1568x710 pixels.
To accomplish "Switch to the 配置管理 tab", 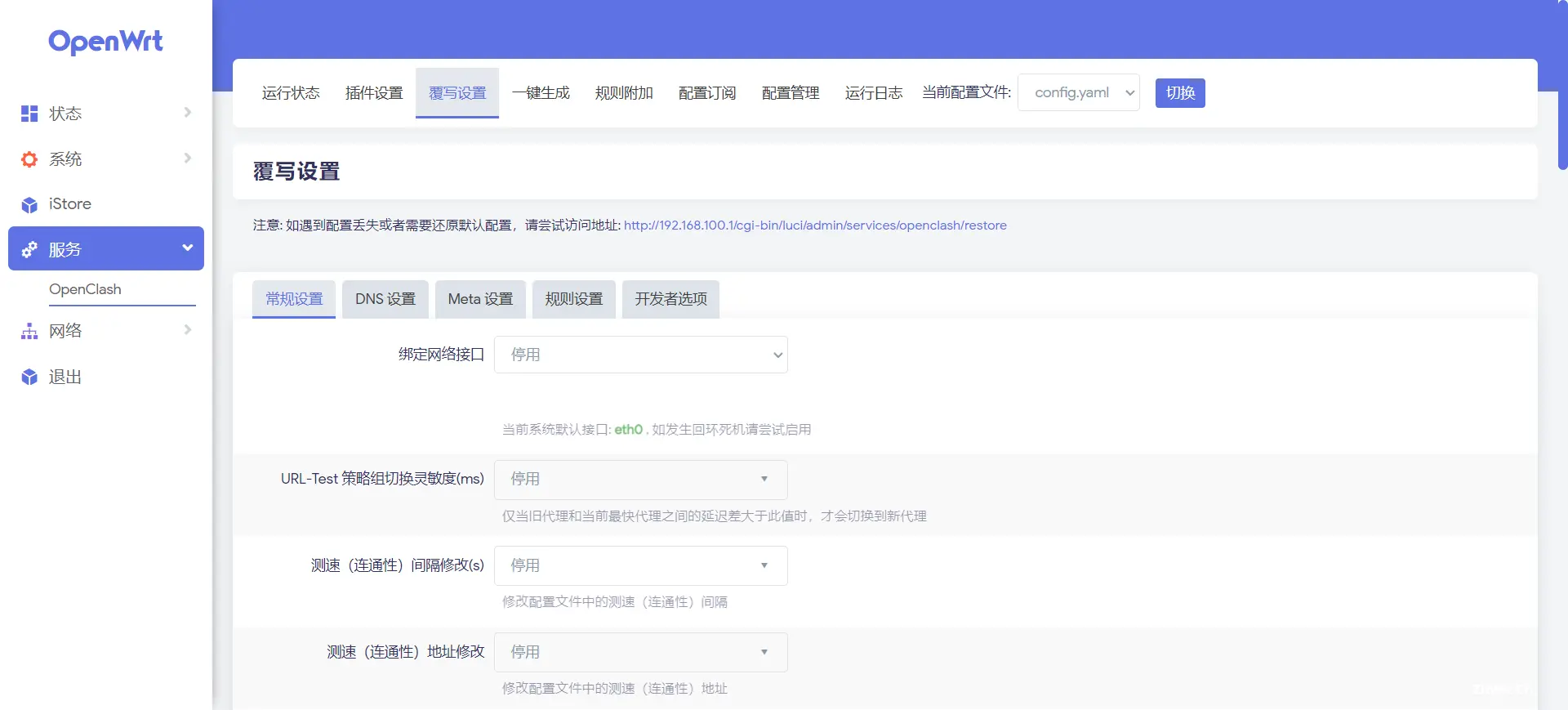I will [x=791, y=93].
